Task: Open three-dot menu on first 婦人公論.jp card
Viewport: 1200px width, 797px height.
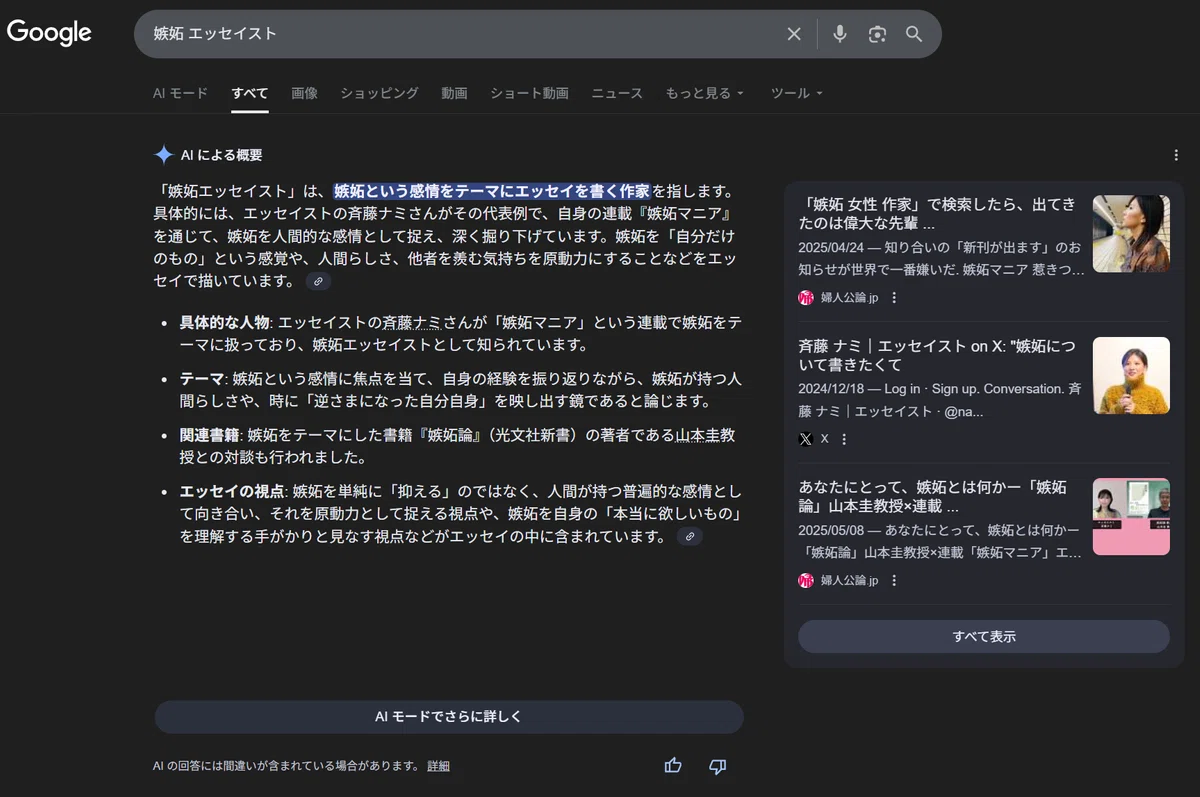Action: (894, 297)
